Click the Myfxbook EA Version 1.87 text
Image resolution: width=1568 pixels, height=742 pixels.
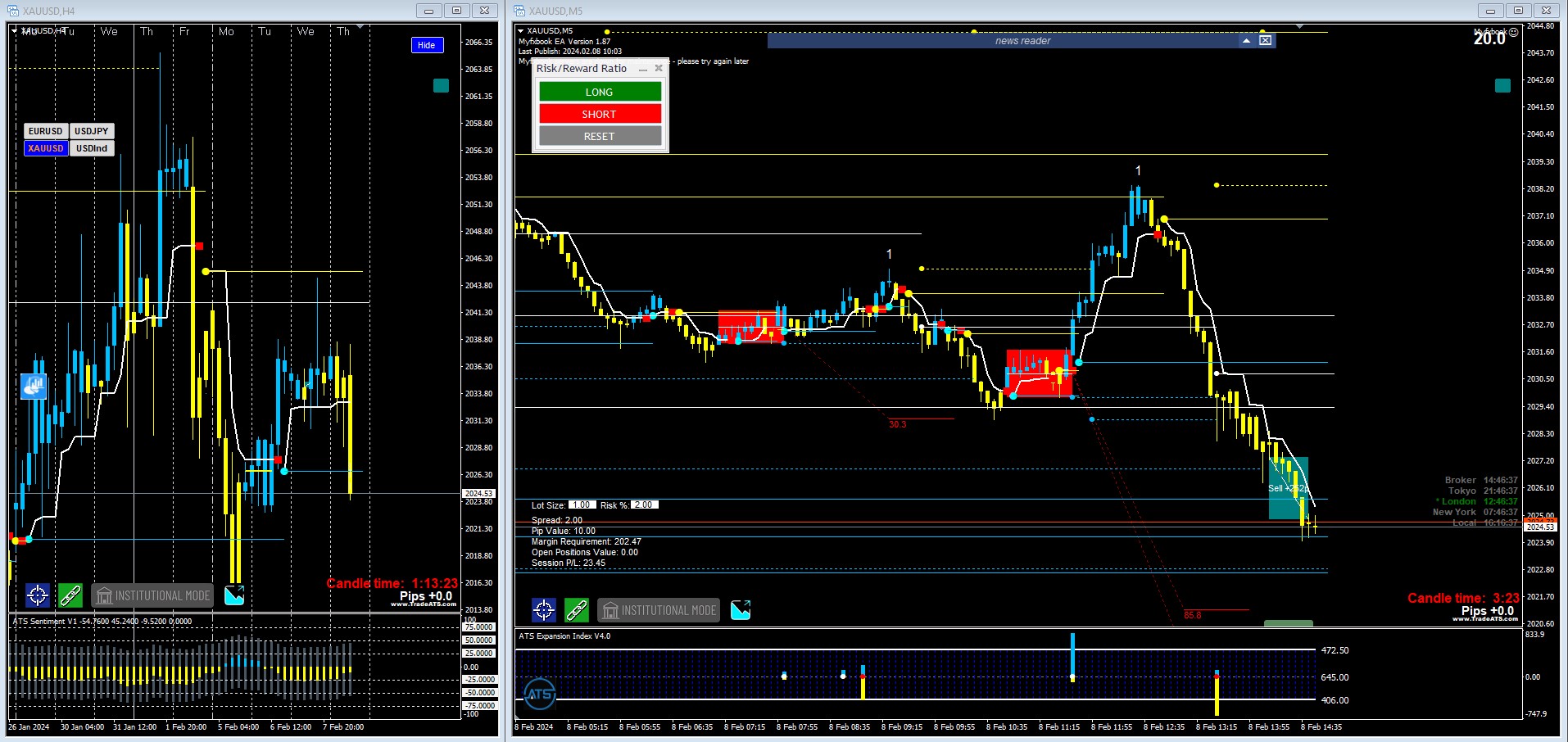[564, 41]
